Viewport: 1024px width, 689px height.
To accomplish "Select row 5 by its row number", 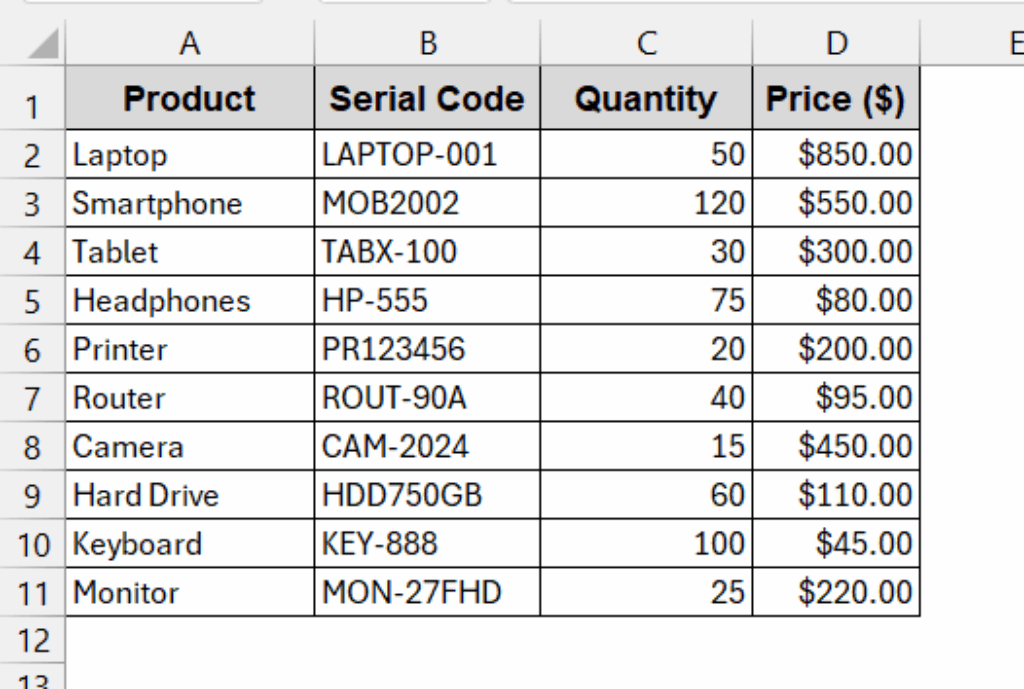I will point(30,300).
